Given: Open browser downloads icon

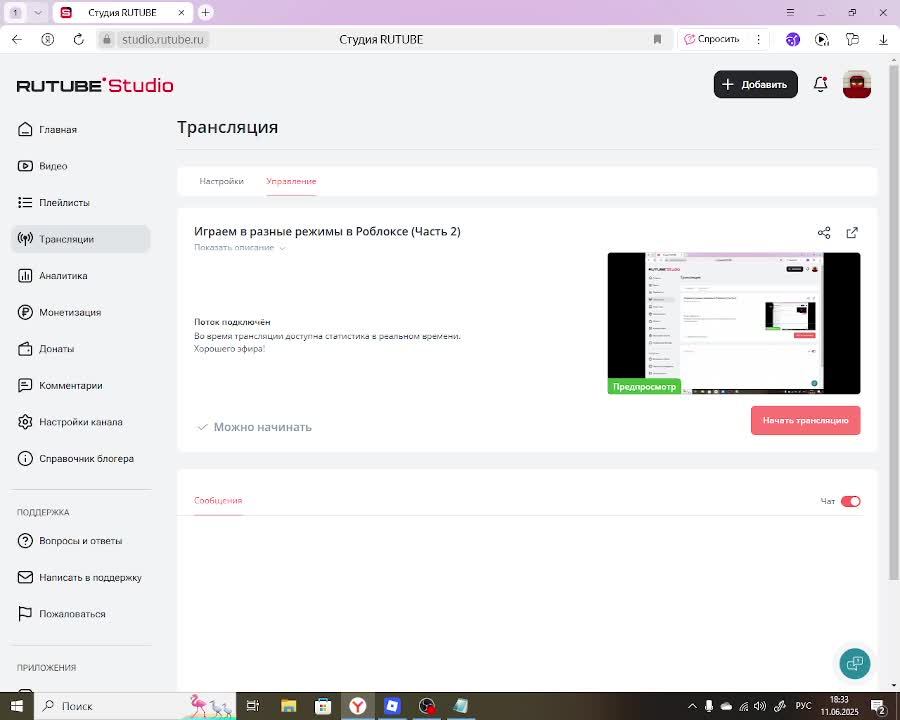Looking at the screenshot, I should [x=883, y=40].
